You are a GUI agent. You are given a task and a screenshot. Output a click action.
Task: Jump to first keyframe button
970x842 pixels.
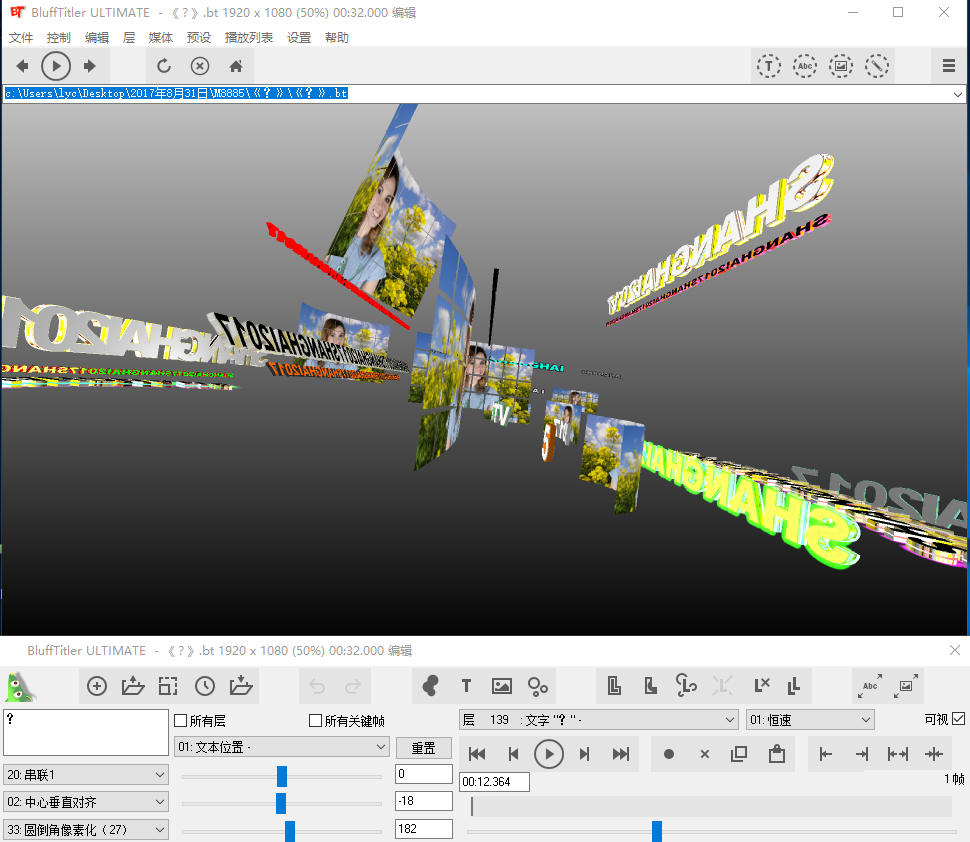(477, 754)
